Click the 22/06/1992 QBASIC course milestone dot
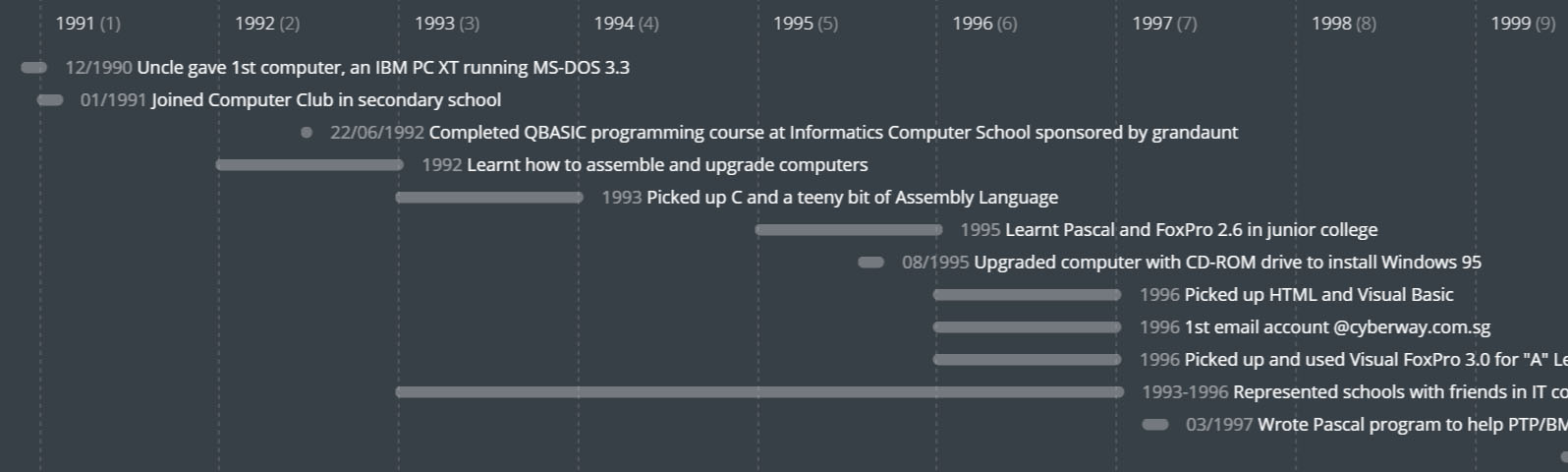The image size is (1568, 472). coord(307,133)
